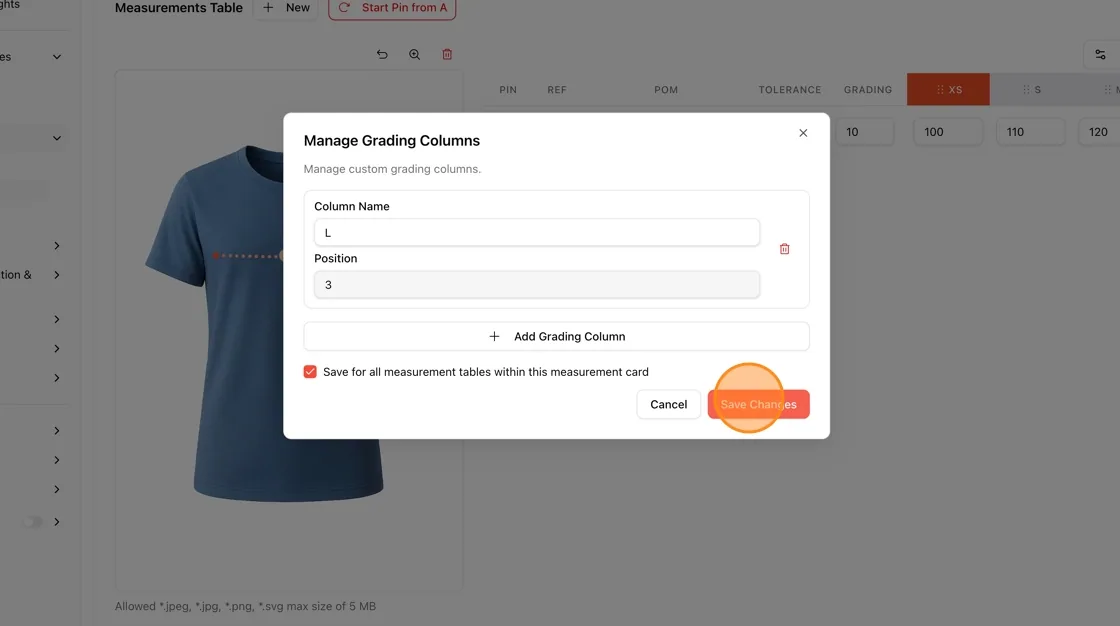
Task: Edit S measurement value 110
Action: (1031, 132)
